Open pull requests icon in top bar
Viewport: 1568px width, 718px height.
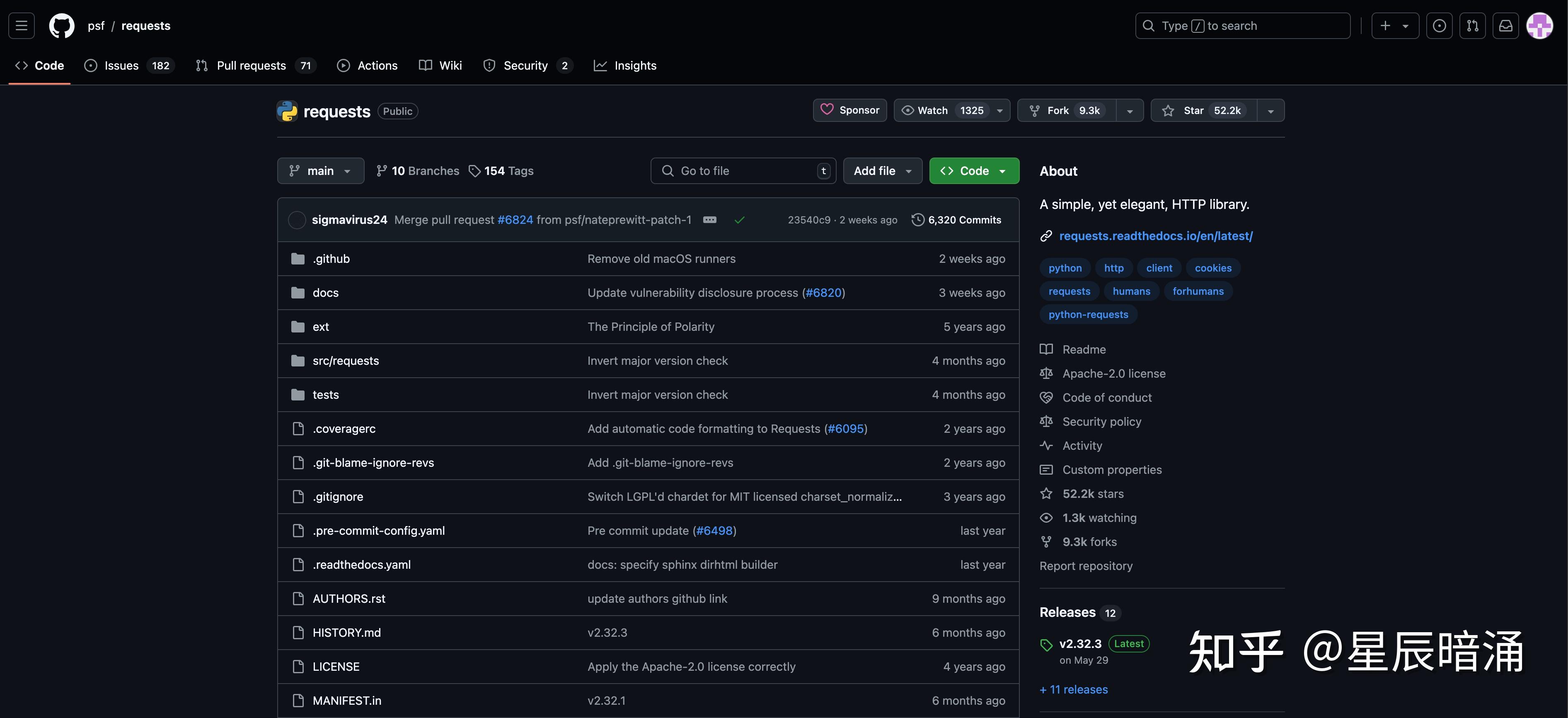[x=1472, y=26]
